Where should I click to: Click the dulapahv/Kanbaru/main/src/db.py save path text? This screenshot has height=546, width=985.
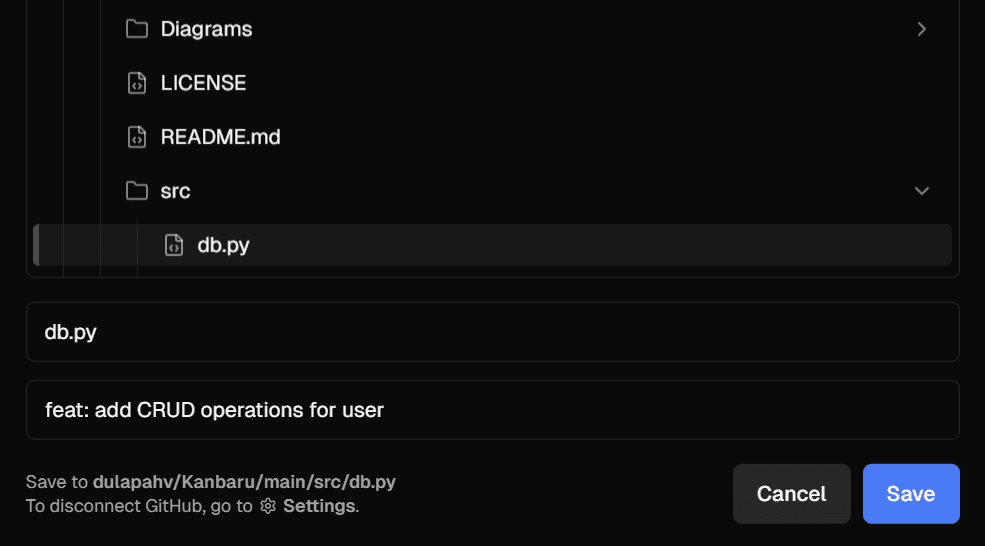pos(244,482)
